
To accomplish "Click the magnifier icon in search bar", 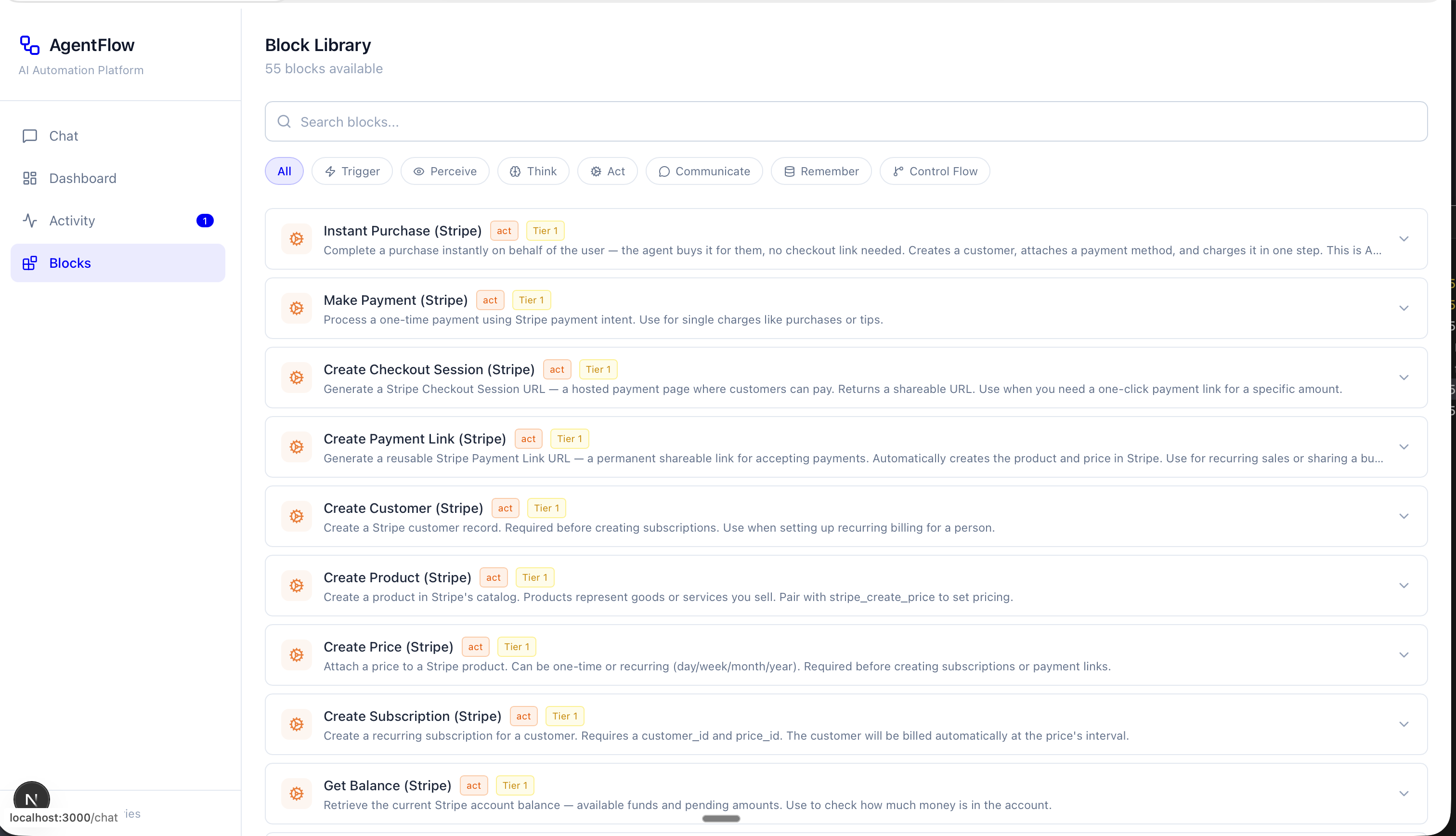I will (284, 122).
